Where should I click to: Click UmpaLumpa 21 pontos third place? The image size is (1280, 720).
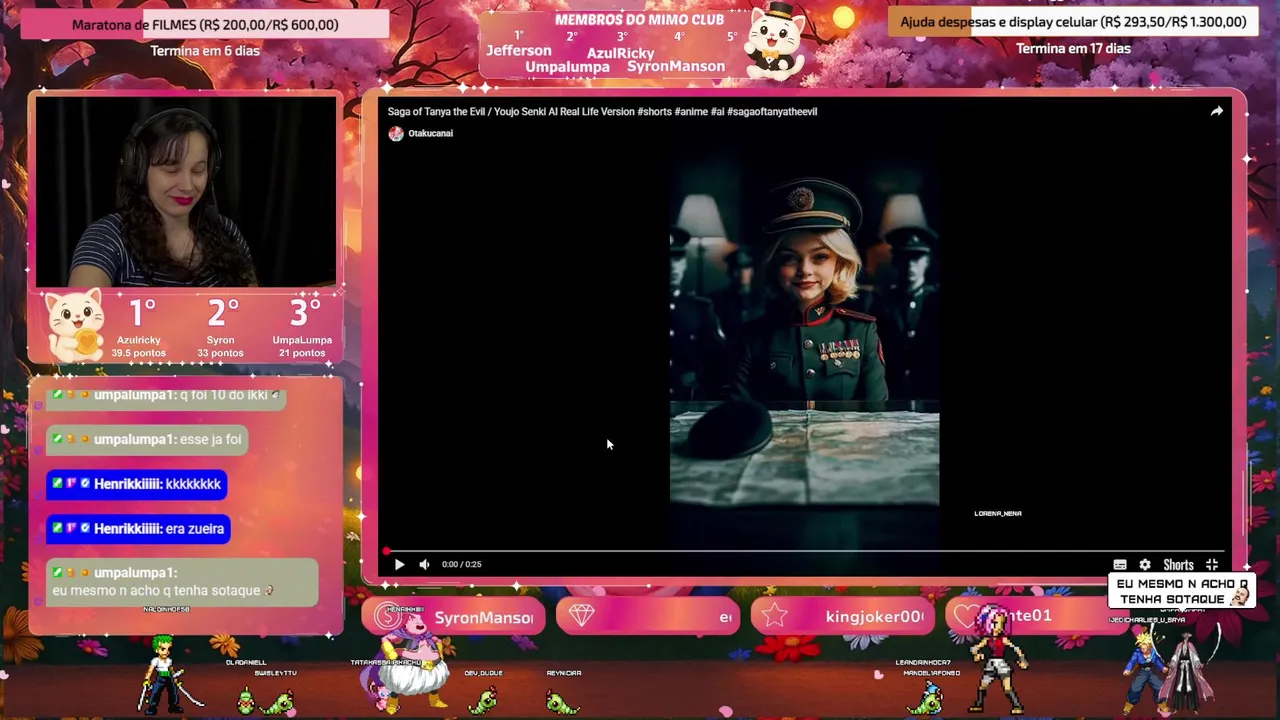302,328
